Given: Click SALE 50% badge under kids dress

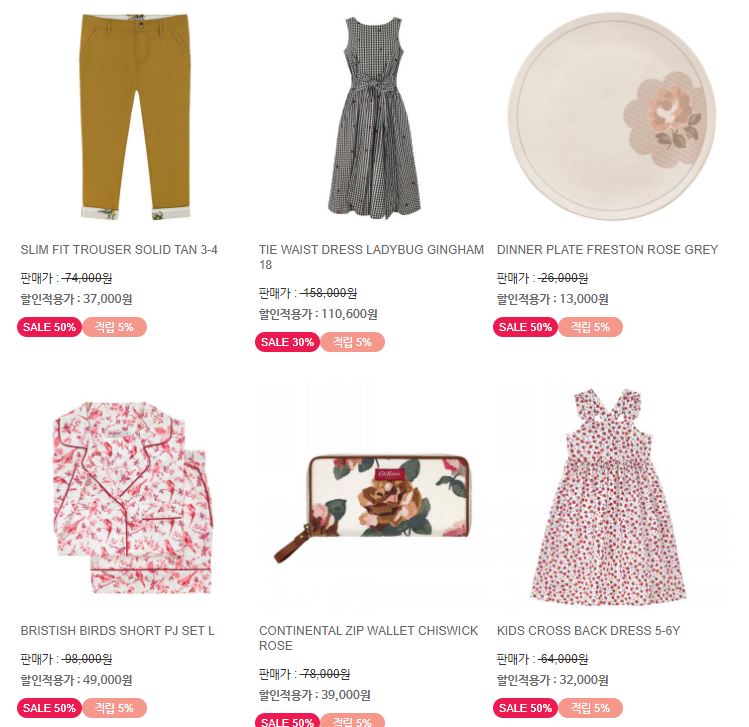Looking at the screenshot, I should click(525, 708).
